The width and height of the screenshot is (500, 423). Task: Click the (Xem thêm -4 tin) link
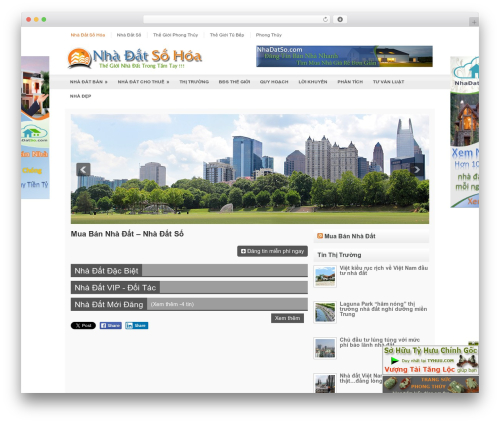tap(172, 304)
